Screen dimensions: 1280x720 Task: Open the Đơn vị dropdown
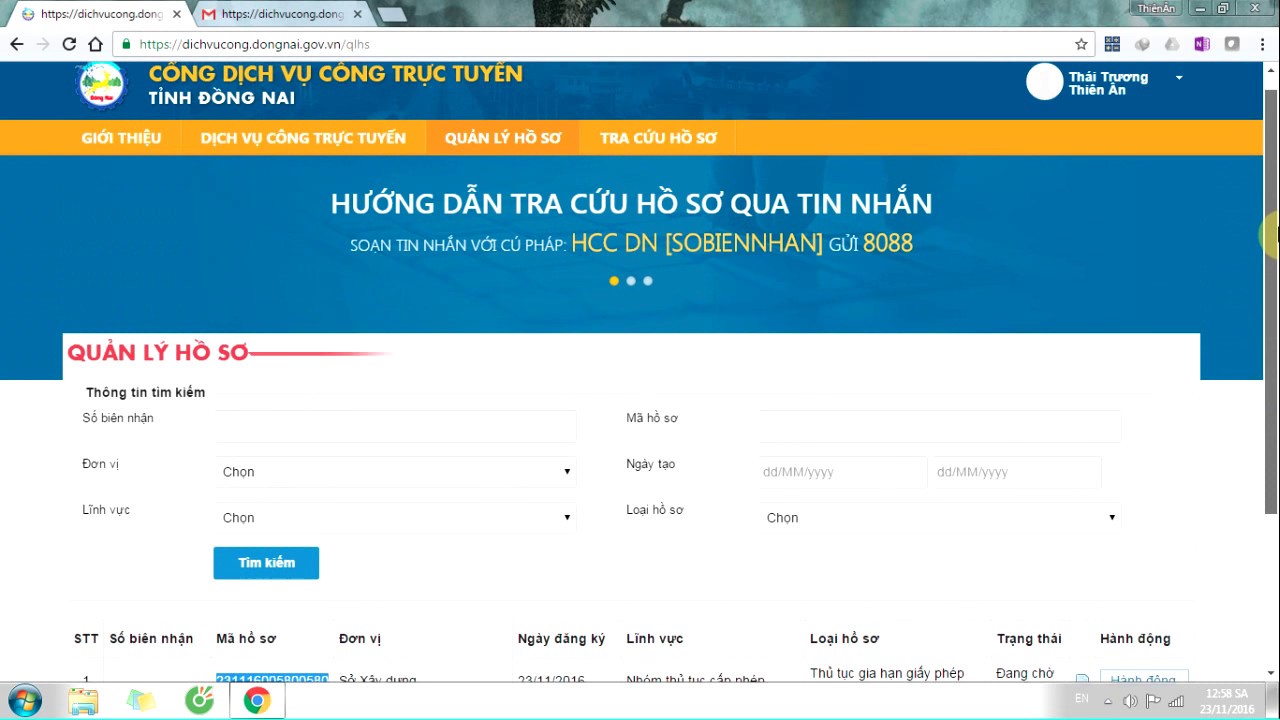coord(396,472)
